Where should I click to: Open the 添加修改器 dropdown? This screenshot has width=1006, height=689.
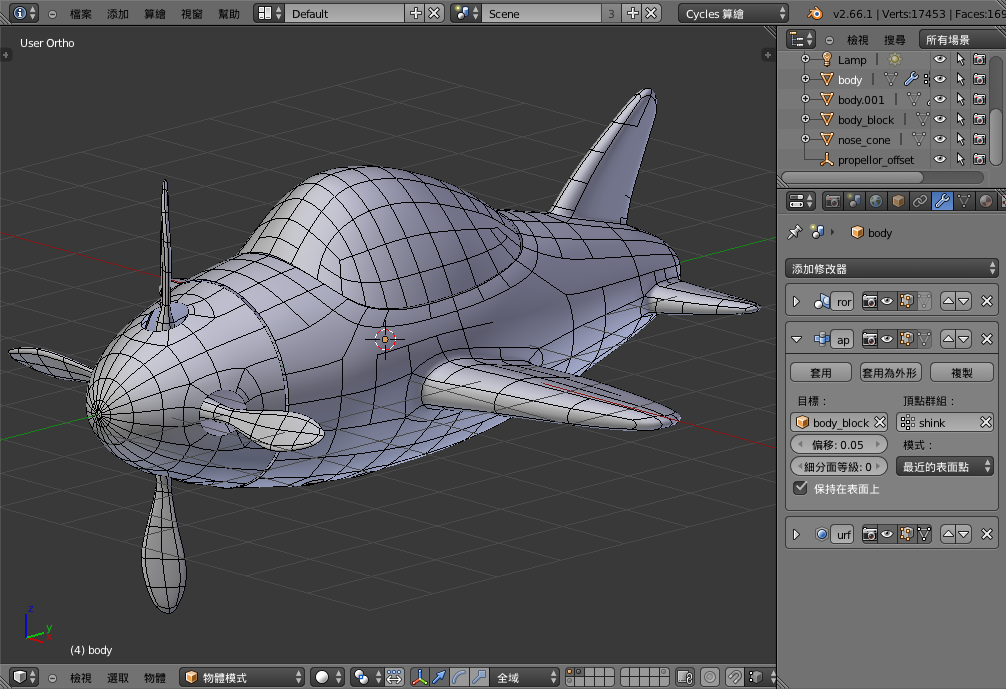click(x=892, y=268)
